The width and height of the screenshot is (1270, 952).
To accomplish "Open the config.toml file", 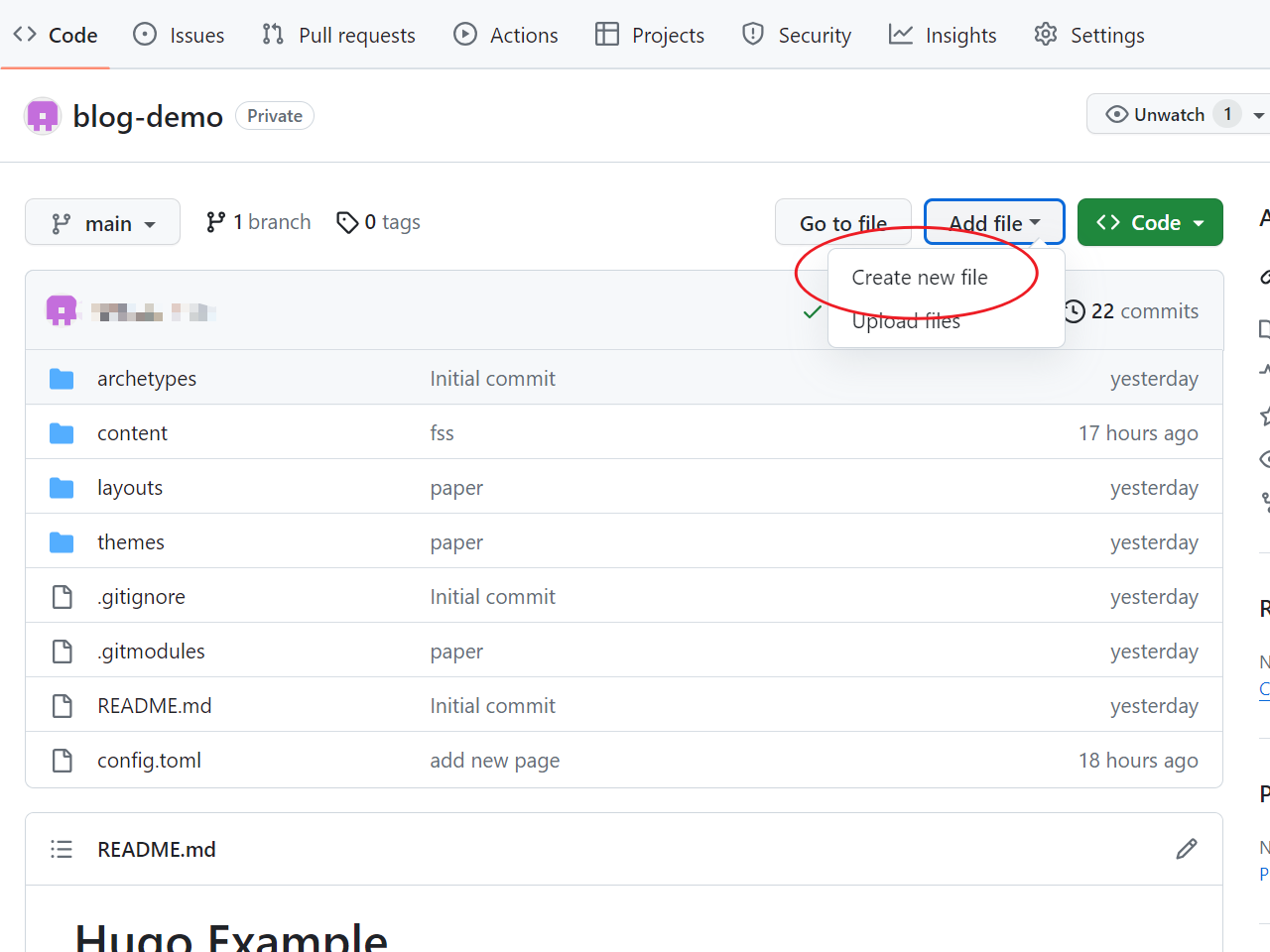I will [x=149, y=761].
